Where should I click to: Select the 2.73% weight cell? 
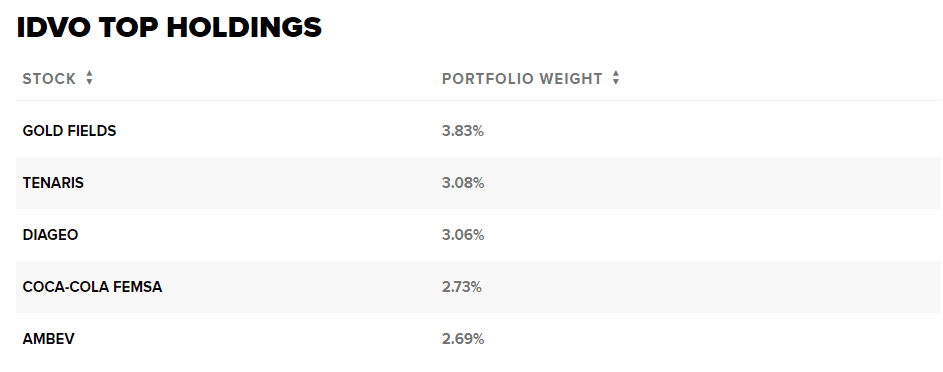462,287
